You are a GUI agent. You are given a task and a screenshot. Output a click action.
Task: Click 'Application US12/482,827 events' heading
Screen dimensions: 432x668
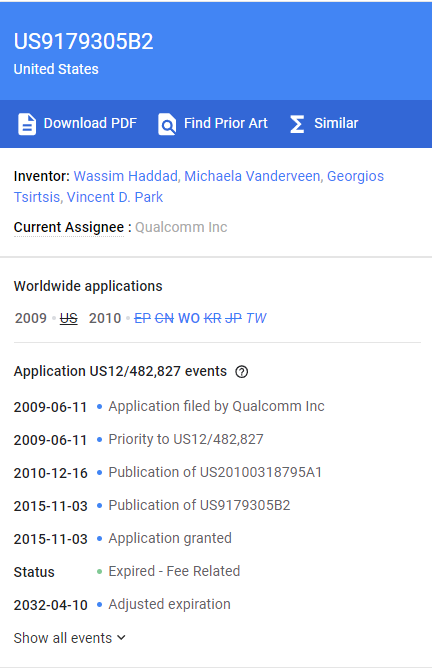pos(120,371)
